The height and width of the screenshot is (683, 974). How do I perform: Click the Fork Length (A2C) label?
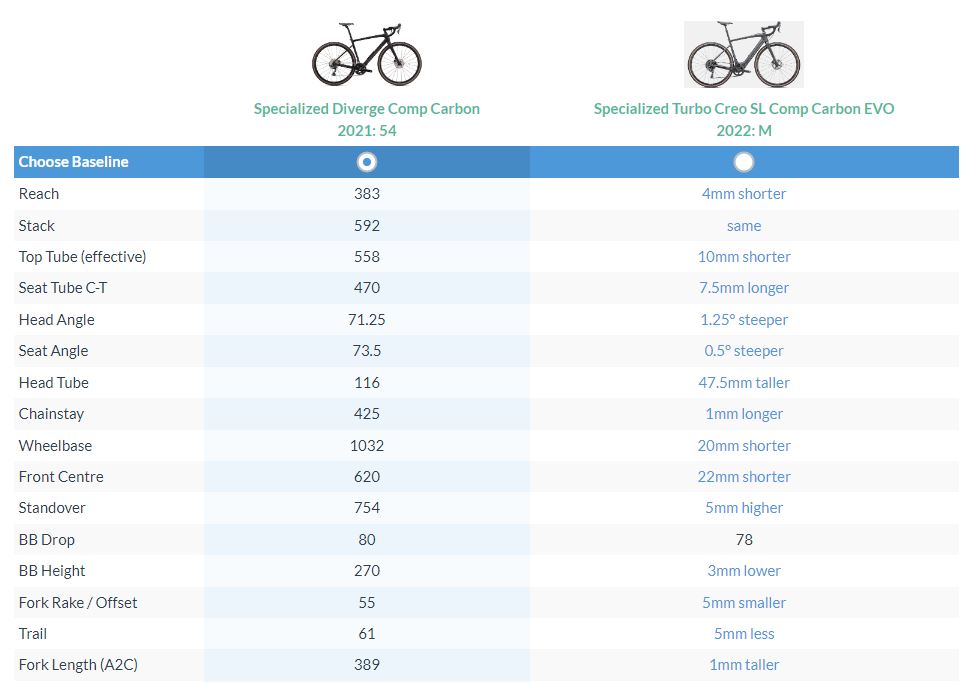click(x=78, y=665)
